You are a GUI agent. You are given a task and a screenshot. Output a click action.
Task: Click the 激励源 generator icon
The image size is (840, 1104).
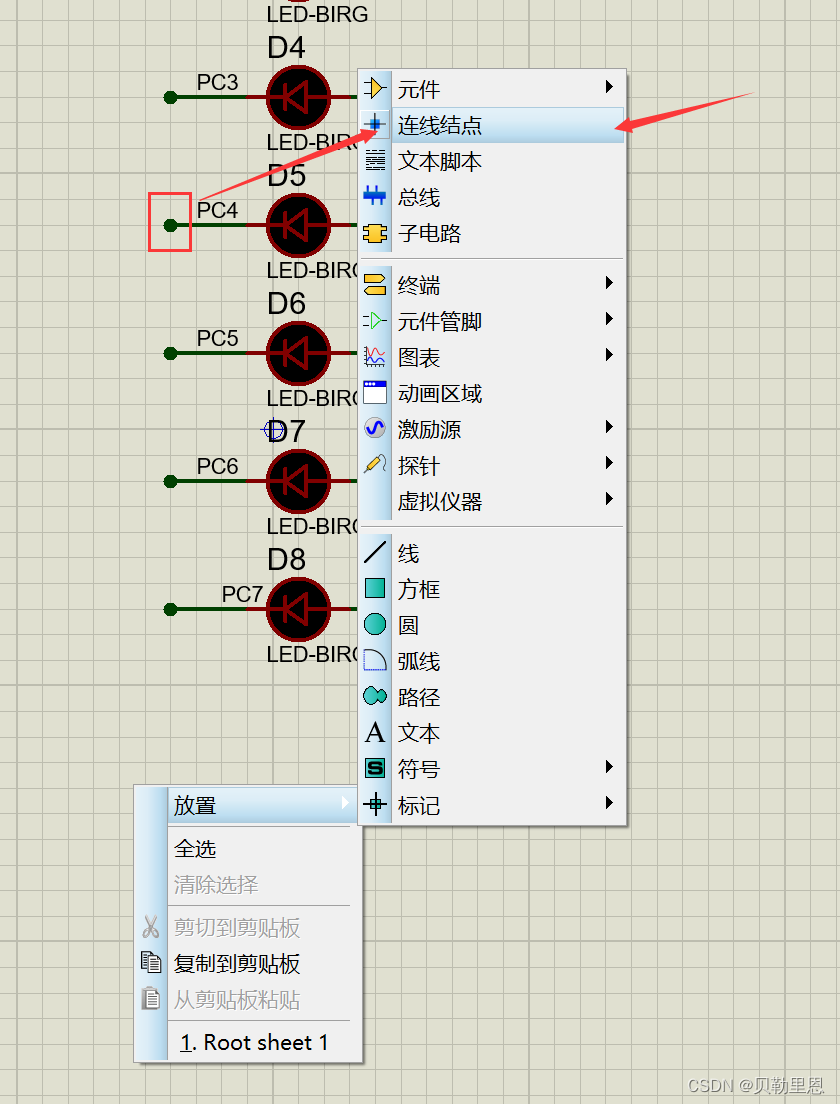375,428
